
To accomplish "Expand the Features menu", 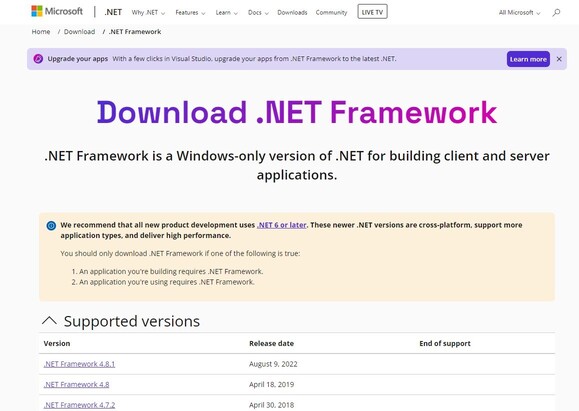I will (190, 13).
